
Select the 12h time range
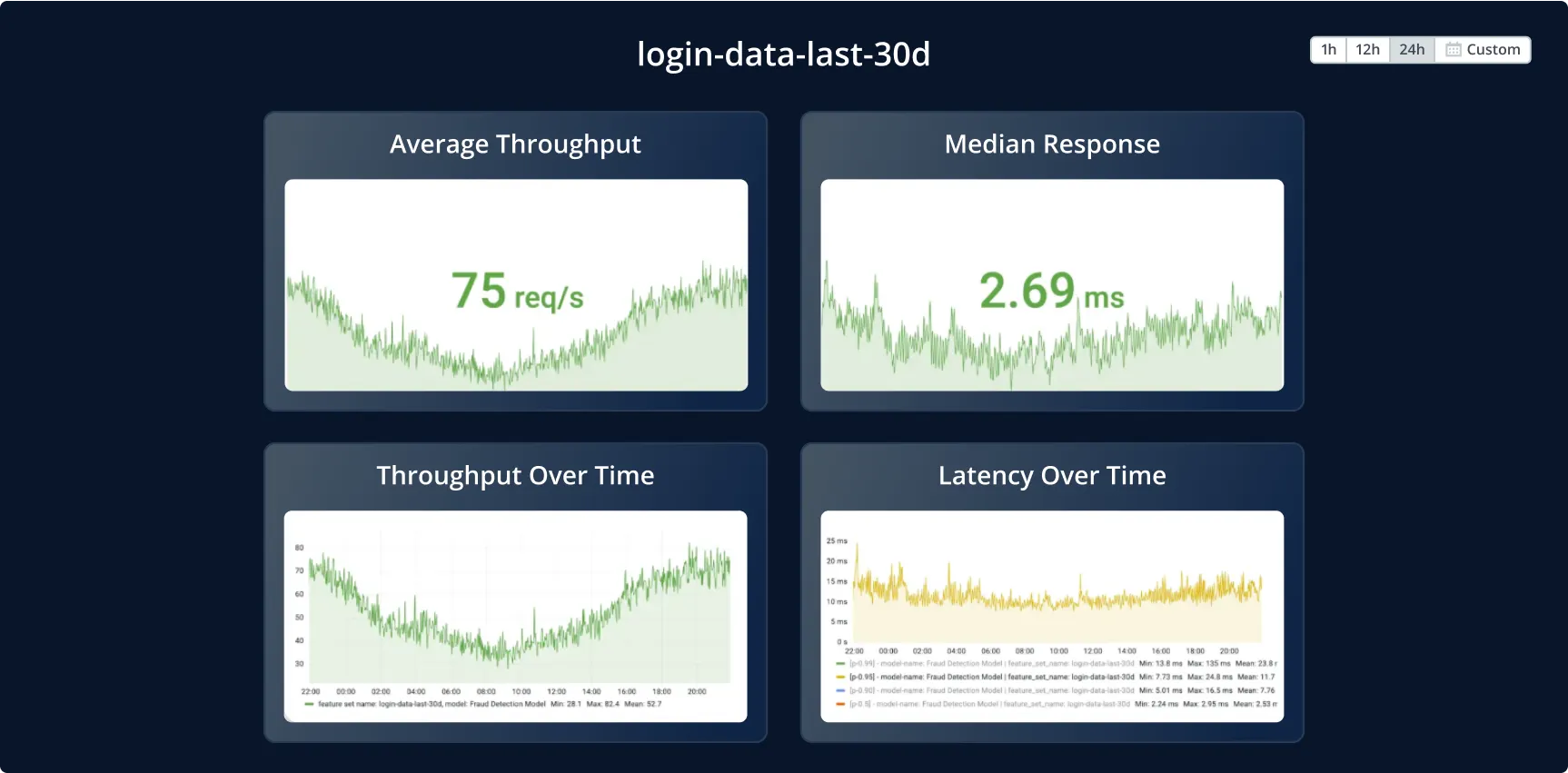coord(1367,50)
